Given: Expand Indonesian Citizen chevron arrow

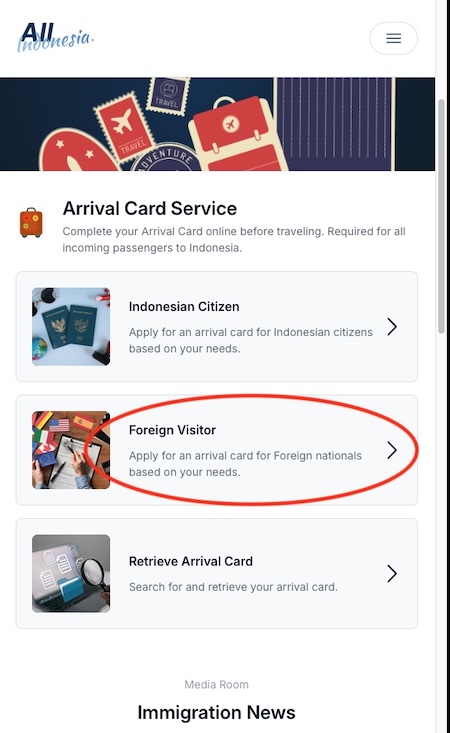Looking at the screenshot, I should click(392, 326).
